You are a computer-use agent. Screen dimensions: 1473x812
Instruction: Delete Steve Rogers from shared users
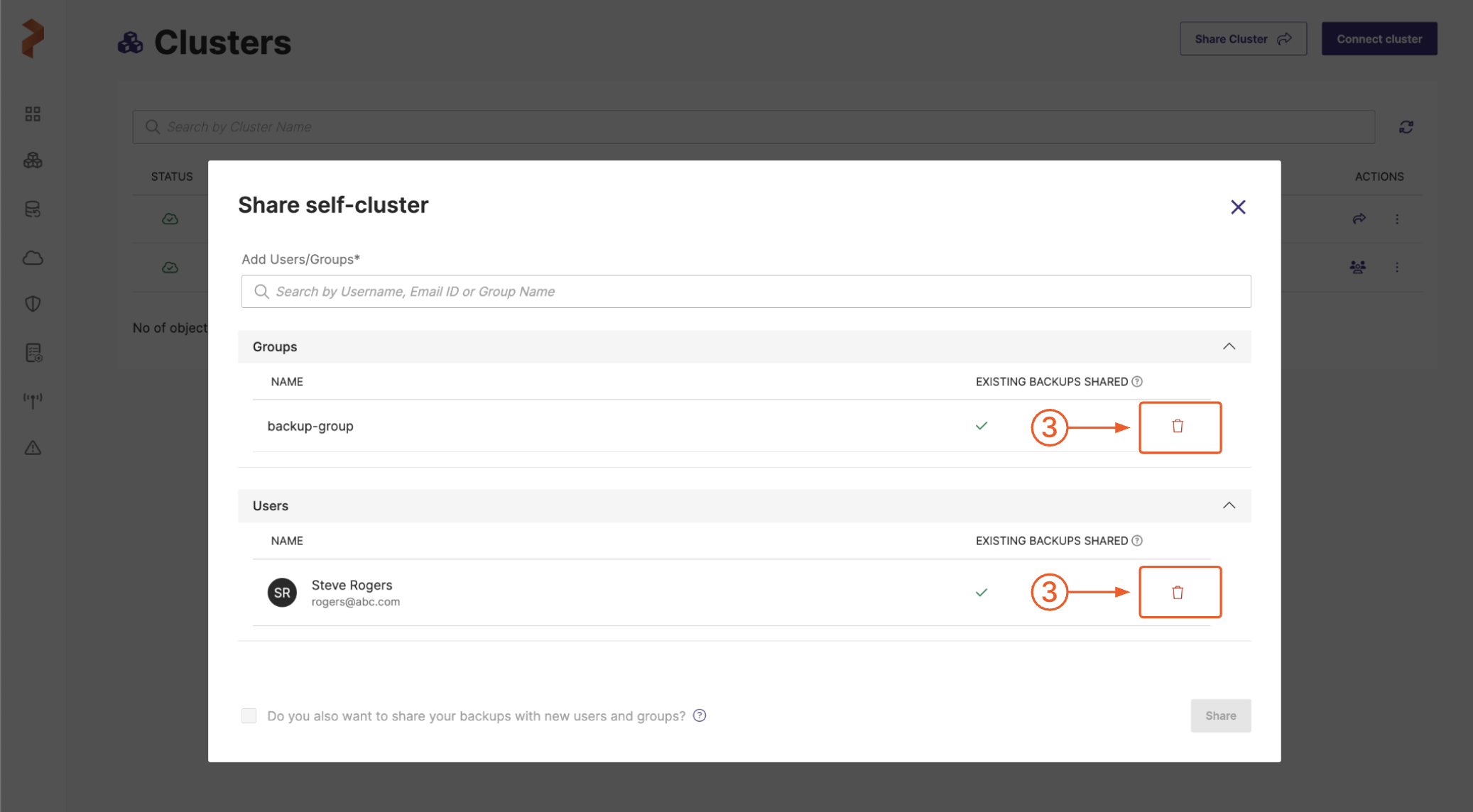pos(1178,592)
